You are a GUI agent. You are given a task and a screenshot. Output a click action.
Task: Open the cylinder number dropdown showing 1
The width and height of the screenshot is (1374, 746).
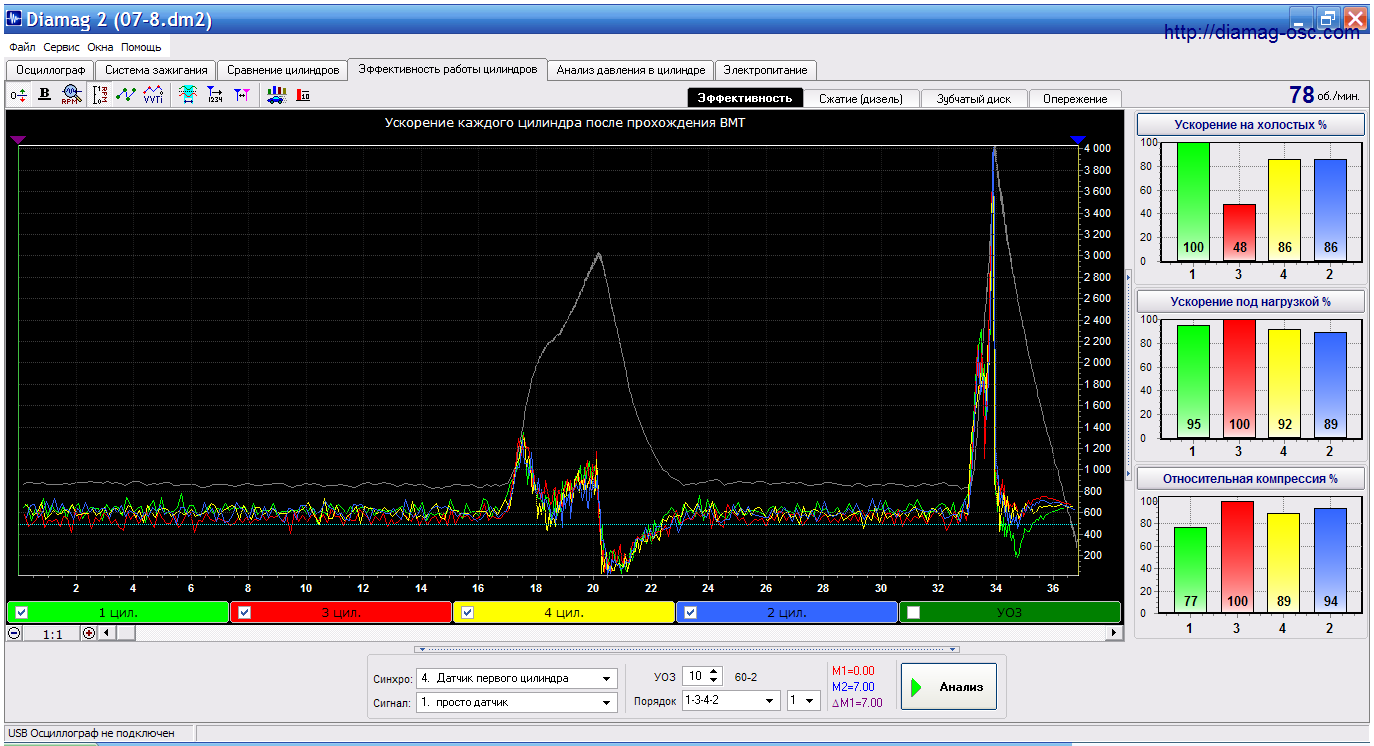click(804, 700)
